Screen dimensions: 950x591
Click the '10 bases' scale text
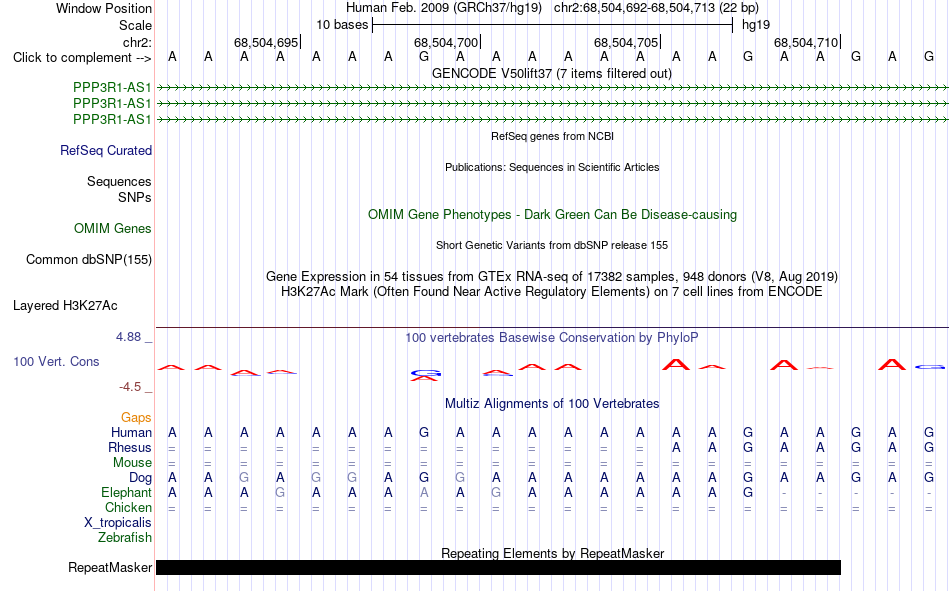[342, 25]
